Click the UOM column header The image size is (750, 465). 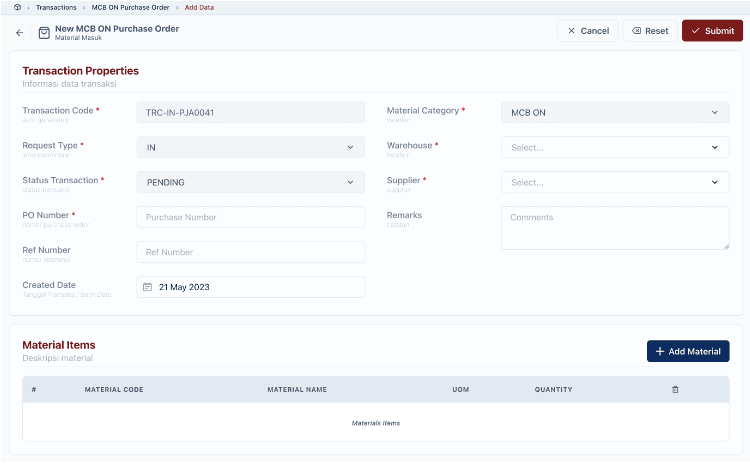461,389
